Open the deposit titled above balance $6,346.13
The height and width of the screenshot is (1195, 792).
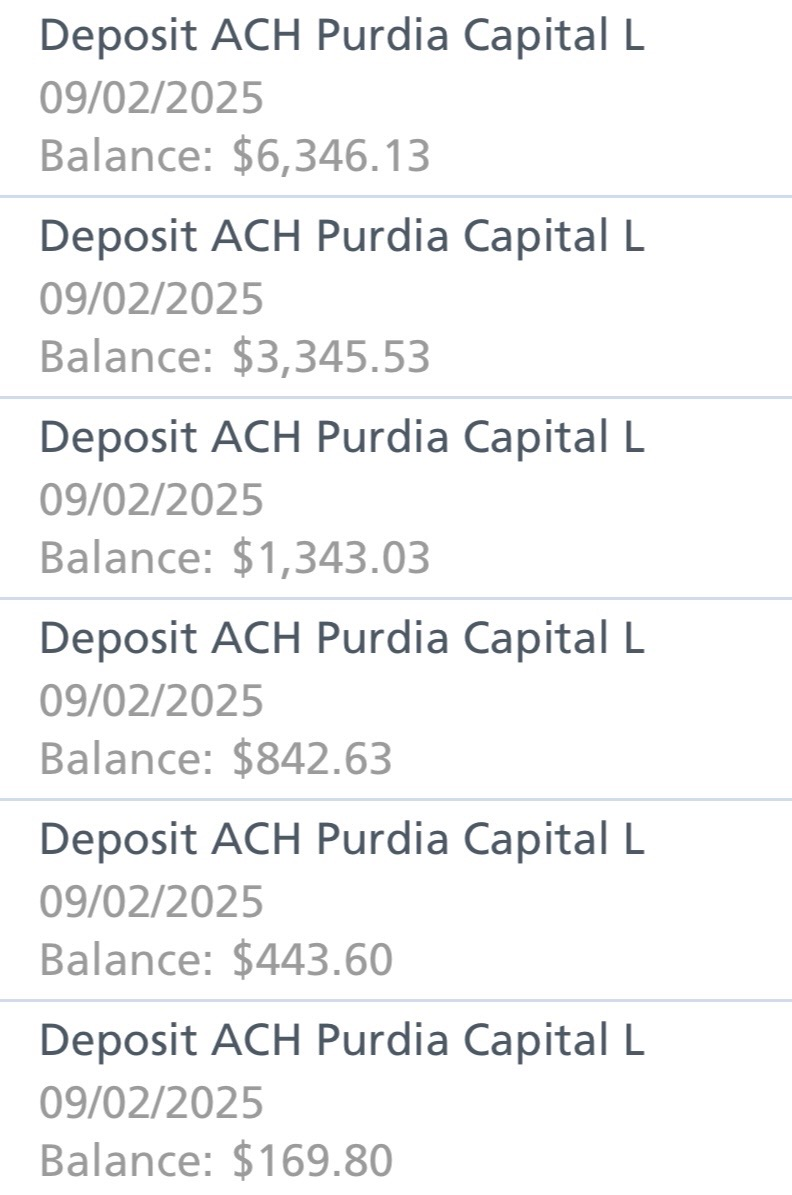(x=341, y=36)
